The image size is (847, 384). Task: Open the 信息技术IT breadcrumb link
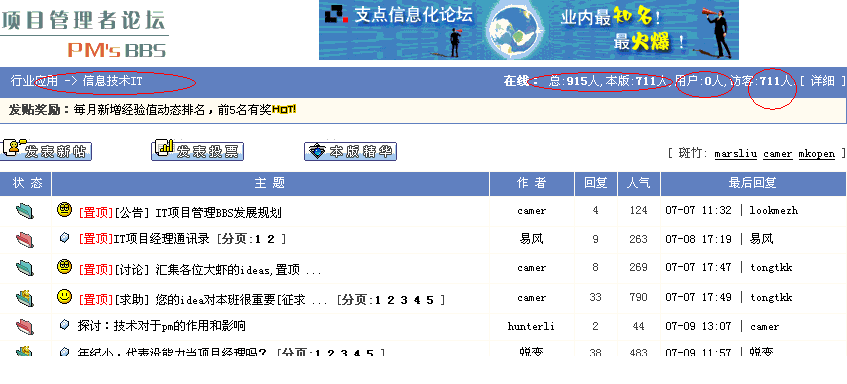112,81
